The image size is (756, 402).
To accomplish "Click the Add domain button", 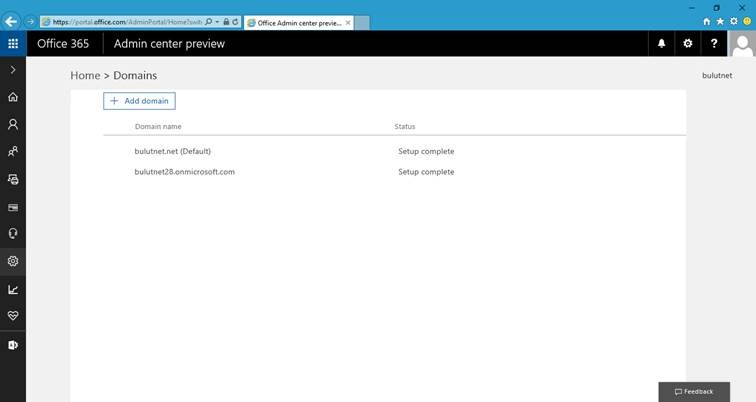I will coord(139,101).
